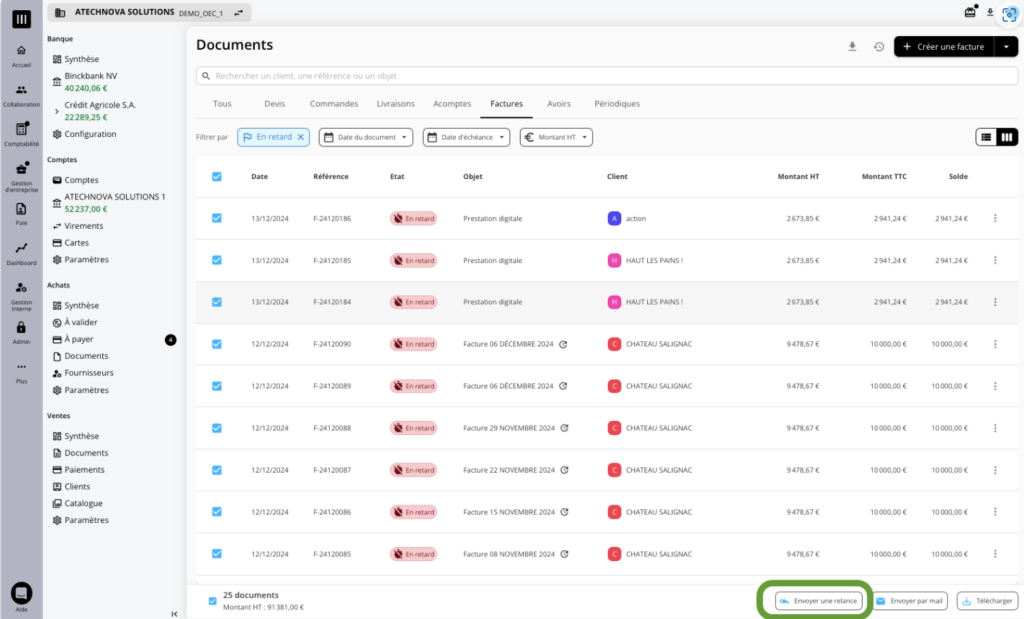The height and width of the screenshot is (619, 1024).
Task: Open the Date du document filter dropdown
Action: tap(366, 137)
